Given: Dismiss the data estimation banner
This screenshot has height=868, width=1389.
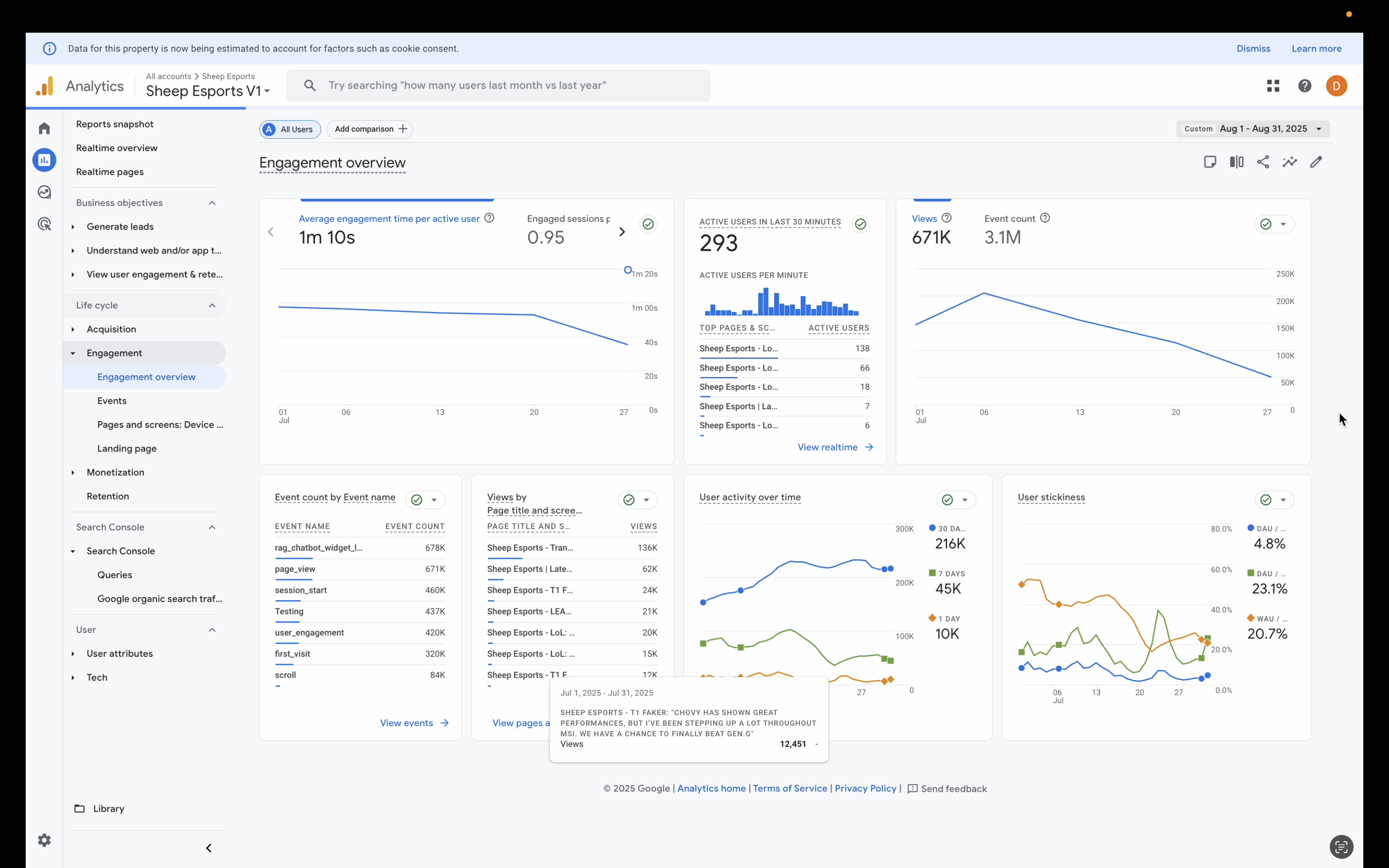Looking at the screenshot, I should click(1253, 48).
